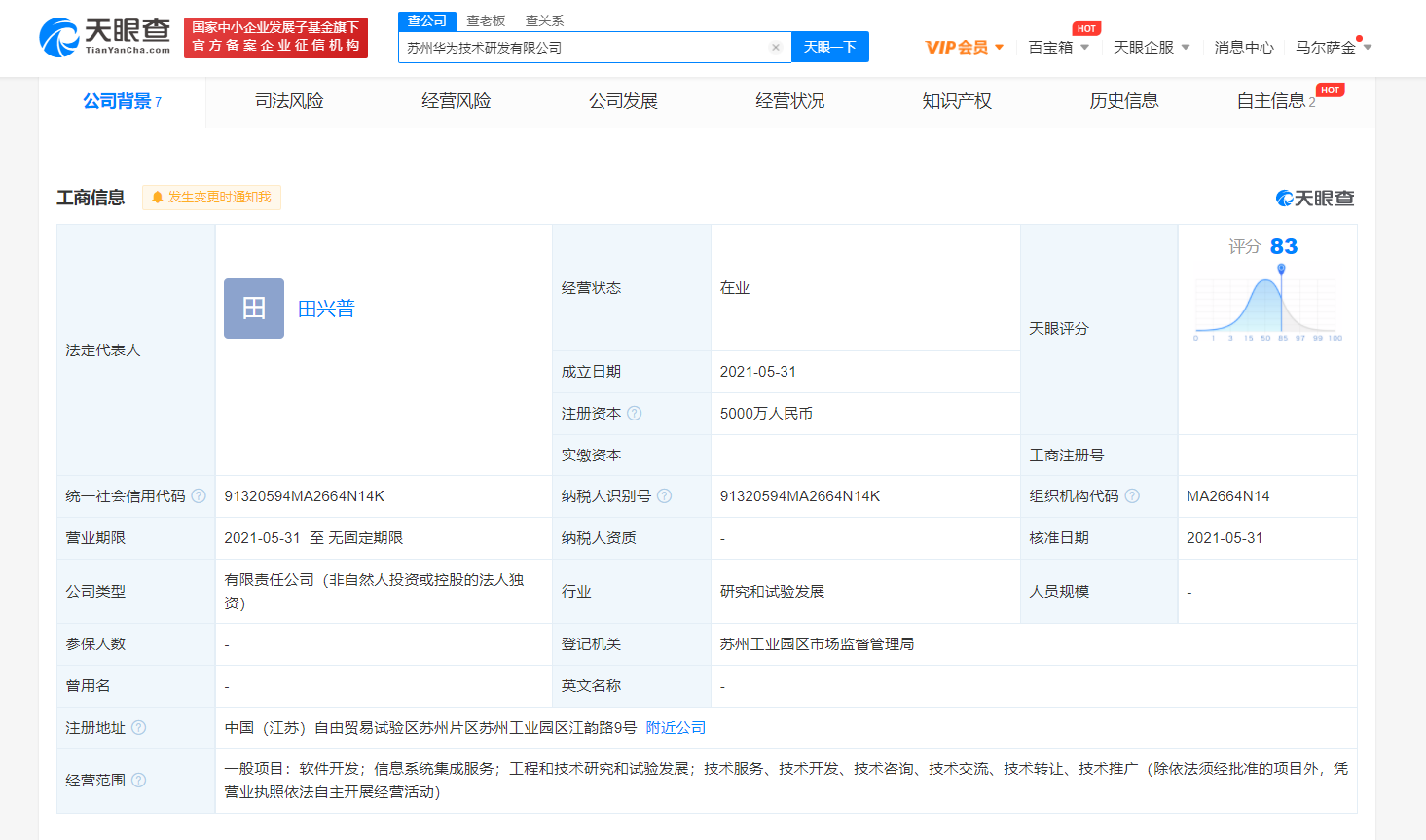Image resolution: width=1426 pixels, height=840 pixels.
Task: Click the help icon next to 经营范围
Action: click(x=139, y=780)
